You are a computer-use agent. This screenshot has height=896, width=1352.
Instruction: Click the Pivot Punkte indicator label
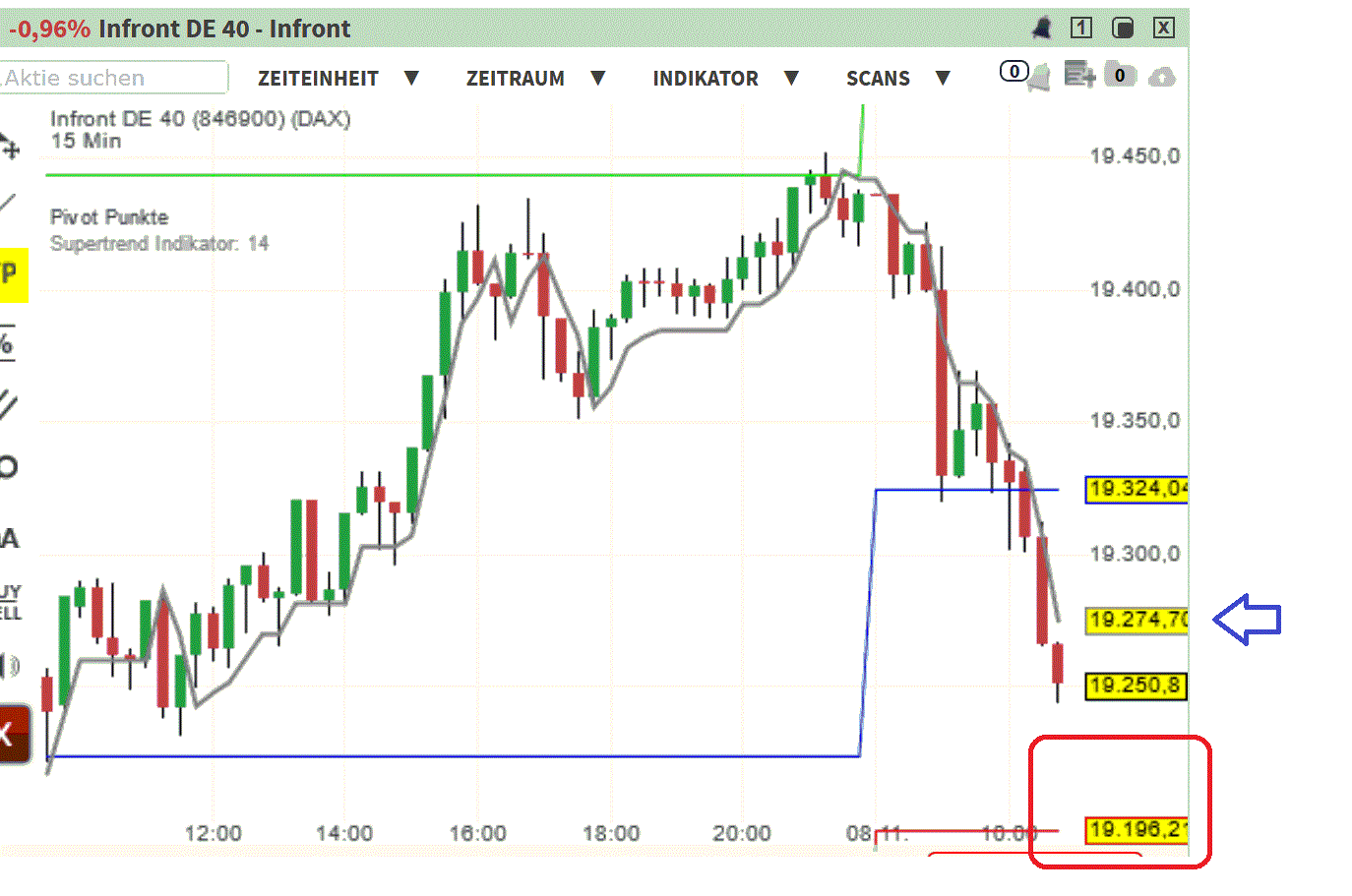[109, 217]
